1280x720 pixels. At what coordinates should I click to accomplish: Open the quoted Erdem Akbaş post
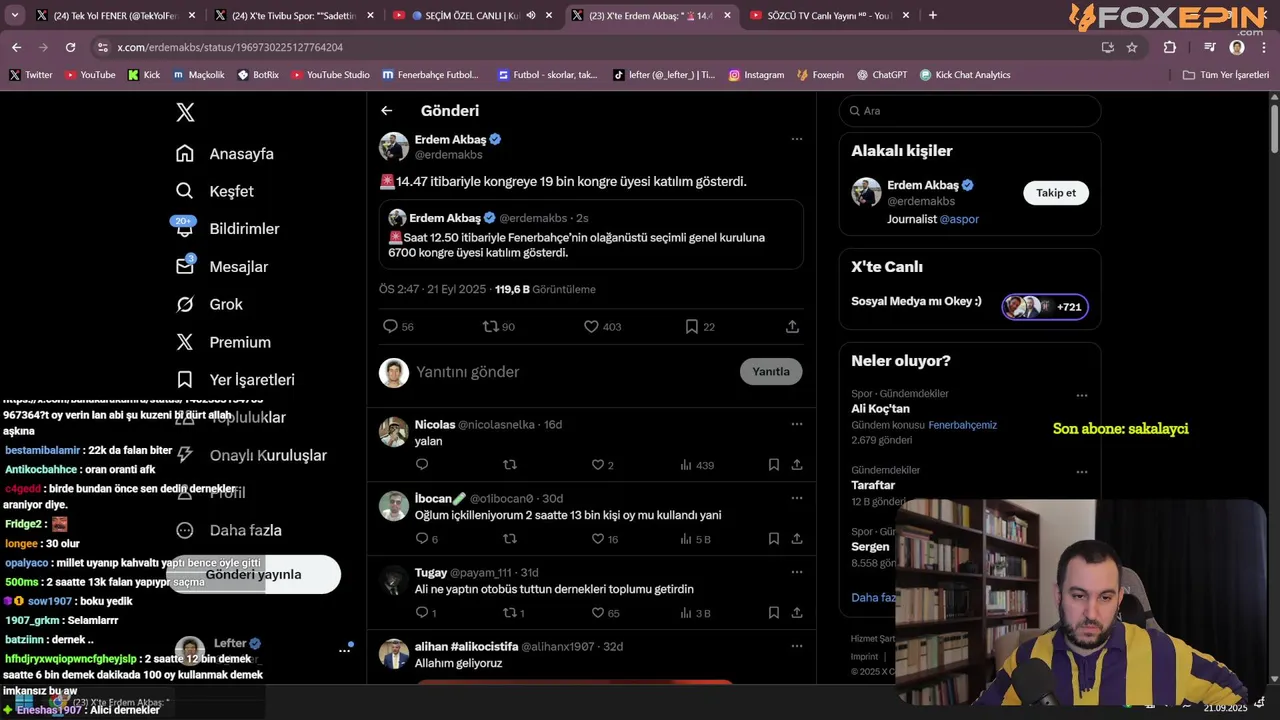[591, 234]
